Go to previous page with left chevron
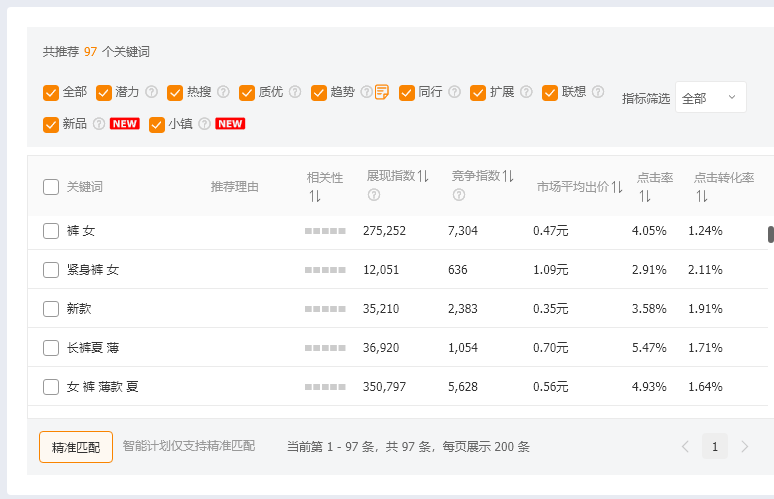This screenshot has width=774, height=499. (x=685, y=447)
